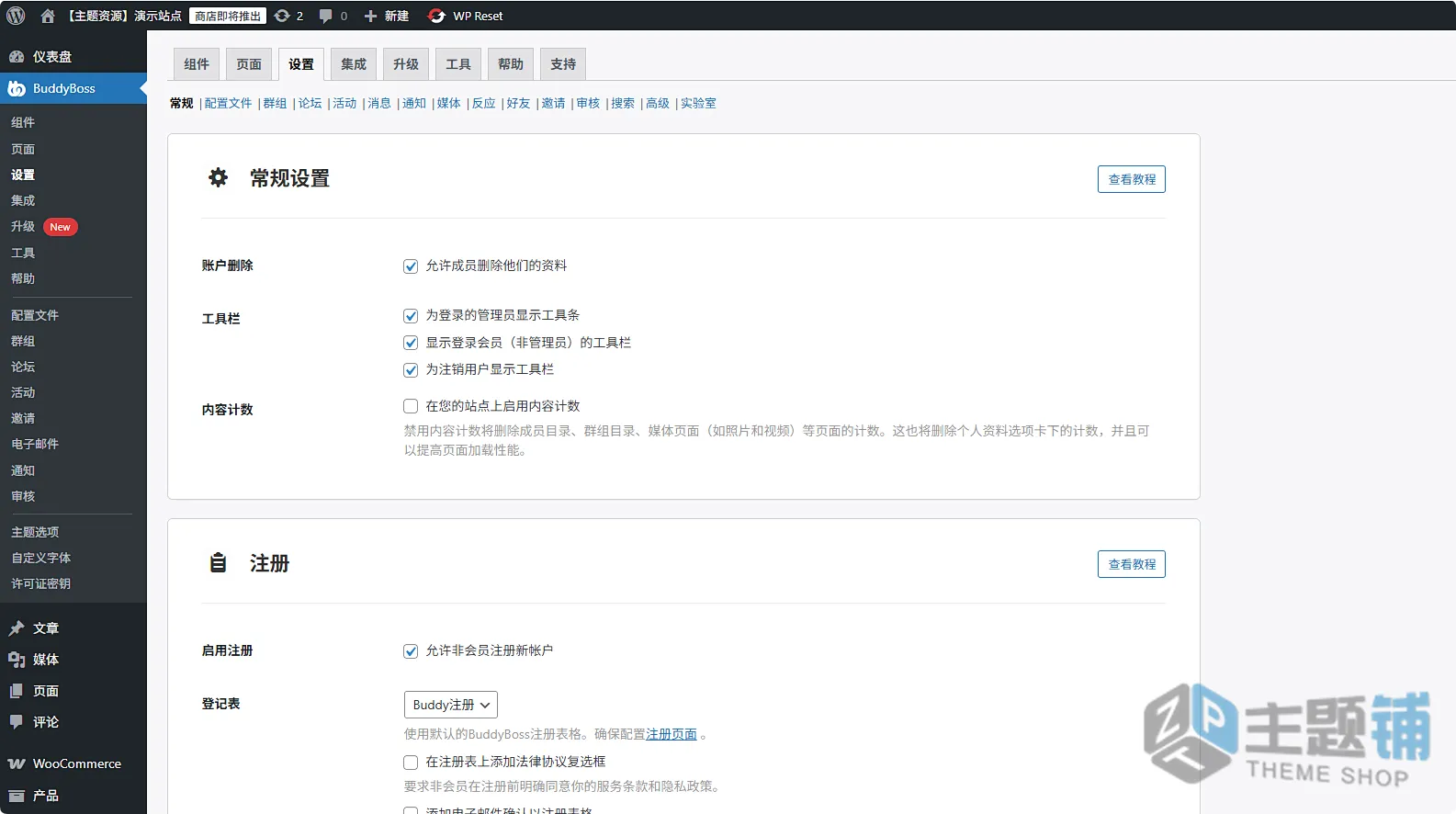Open sidebar 自定义字体 item
1456x814 pixels.
[x=40, y=558]
